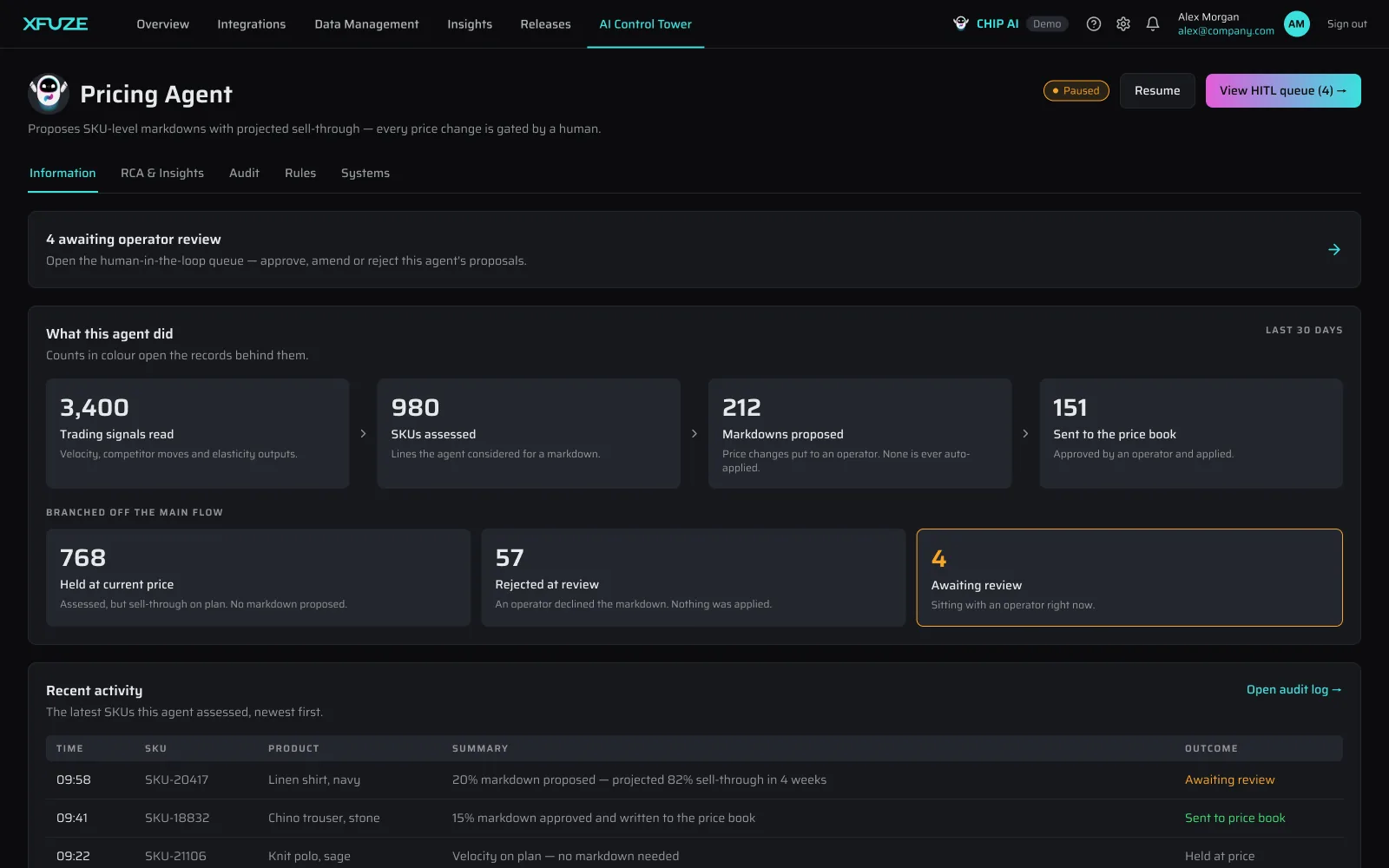Image resolution: width=1389 pixels, height=868 pixels.
Task: Click the TIME column header
Action: pos(69,748)
